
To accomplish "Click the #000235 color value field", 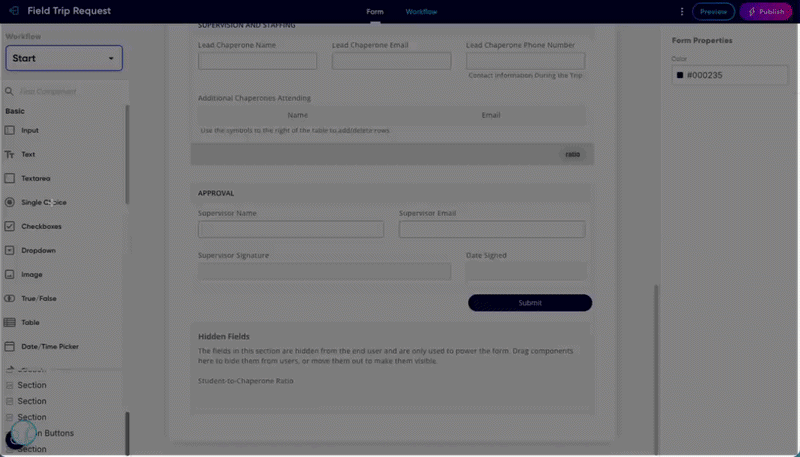I will click(x=730, y=75).
